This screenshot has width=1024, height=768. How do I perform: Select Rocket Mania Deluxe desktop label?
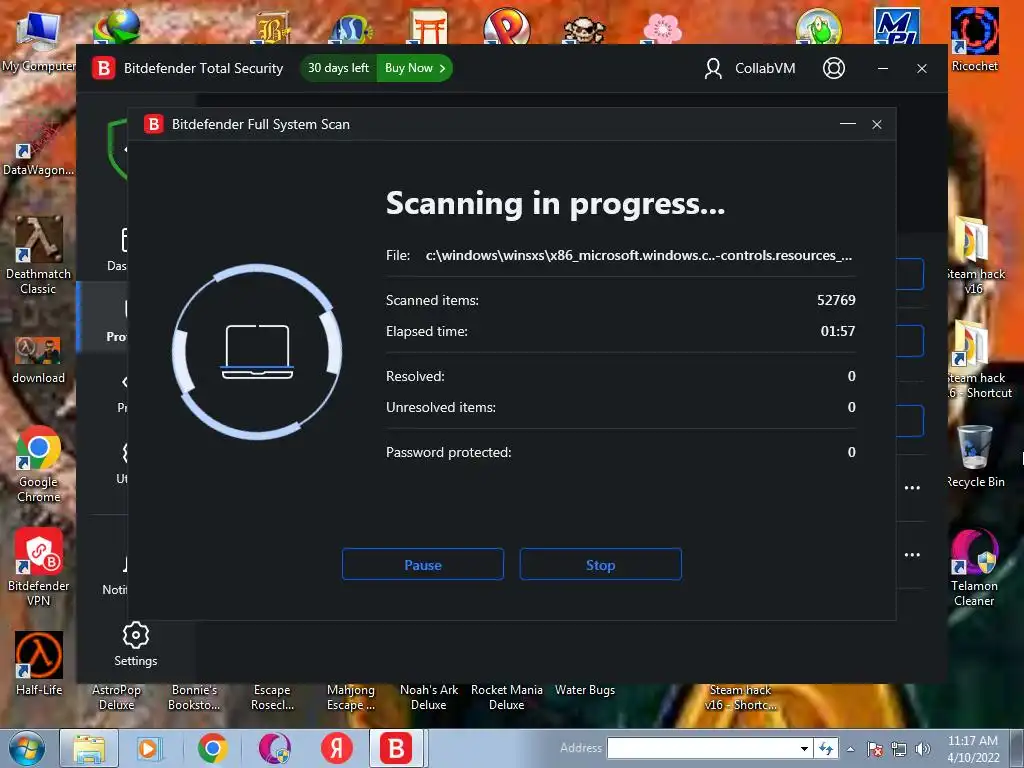[x=507, y=697]
